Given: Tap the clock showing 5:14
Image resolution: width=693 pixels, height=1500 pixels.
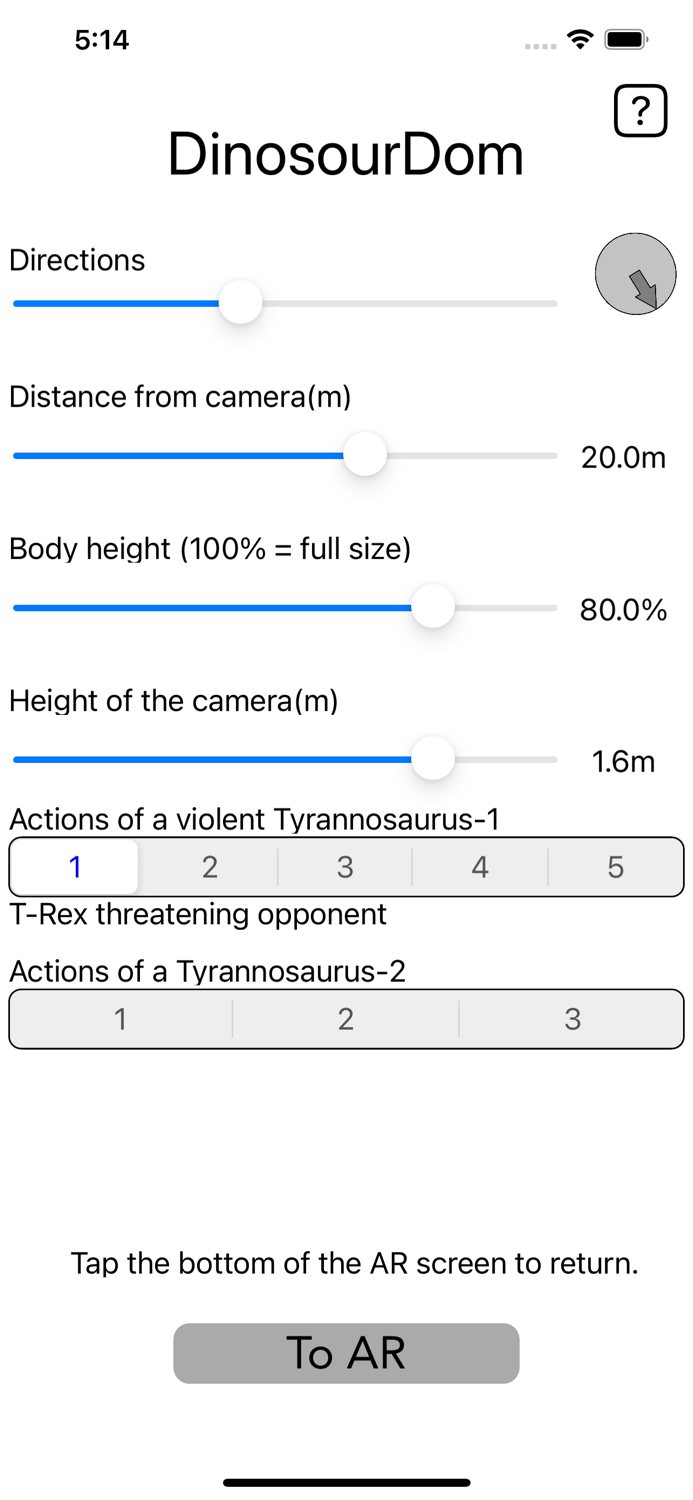Looking at the screenshot, I should coord(101,39).
